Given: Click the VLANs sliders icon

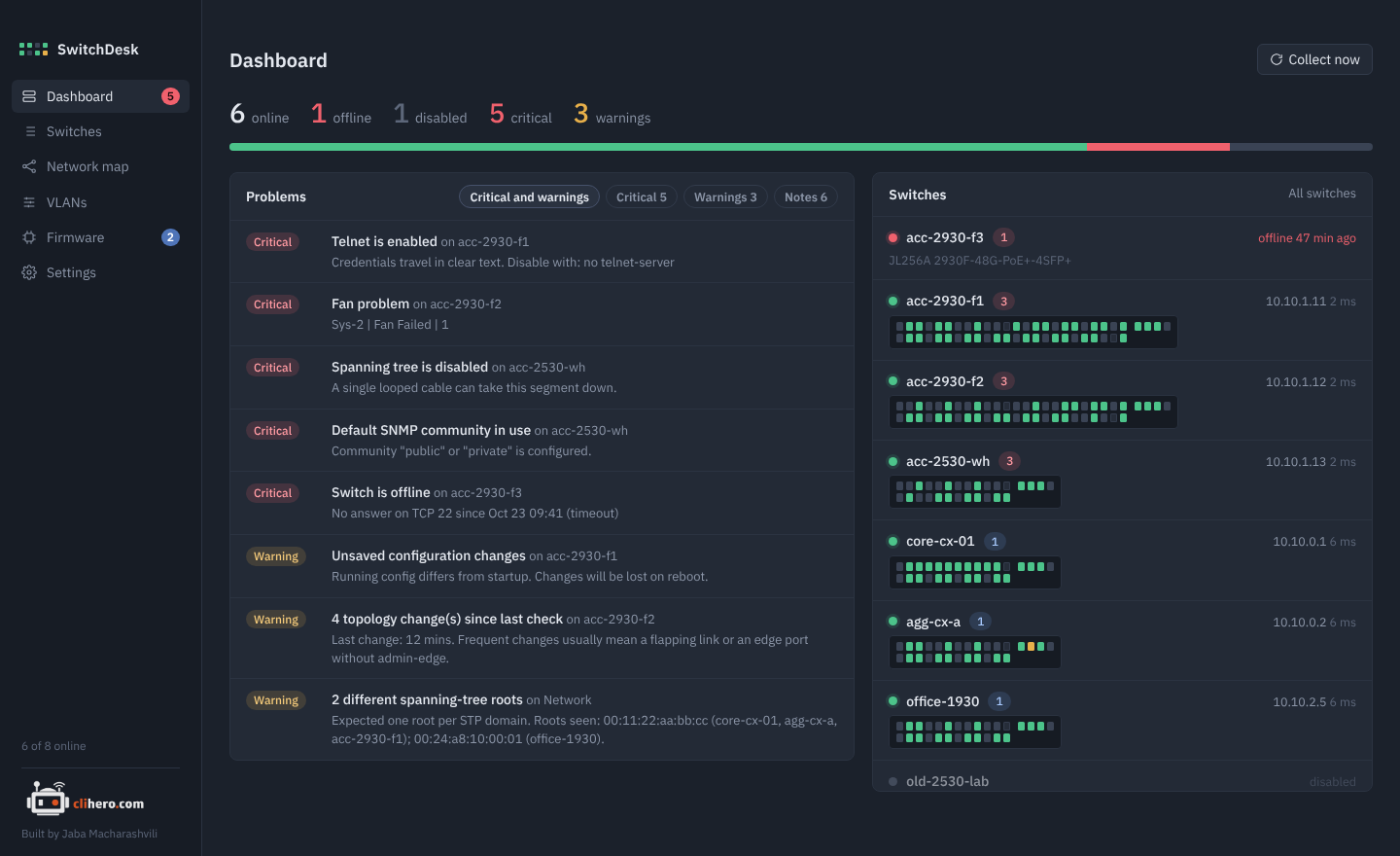Looking at the screenshot, I should tap(29, 202).
